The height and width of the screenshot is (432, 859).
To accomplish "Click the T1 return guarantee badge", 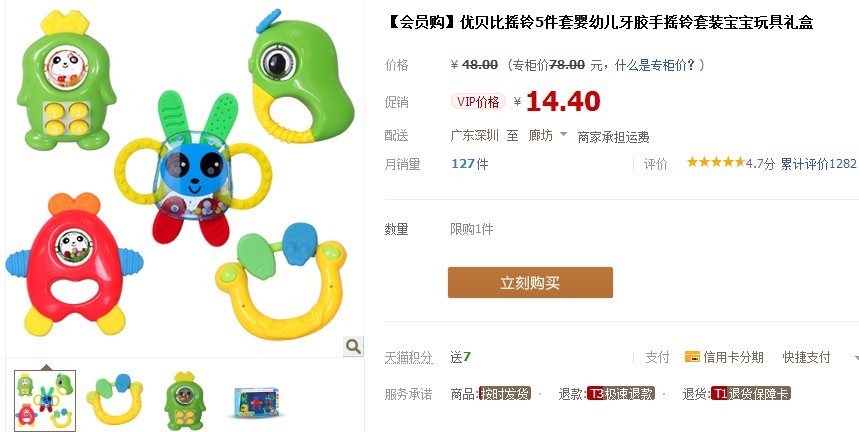I will [x=751, y=394].
